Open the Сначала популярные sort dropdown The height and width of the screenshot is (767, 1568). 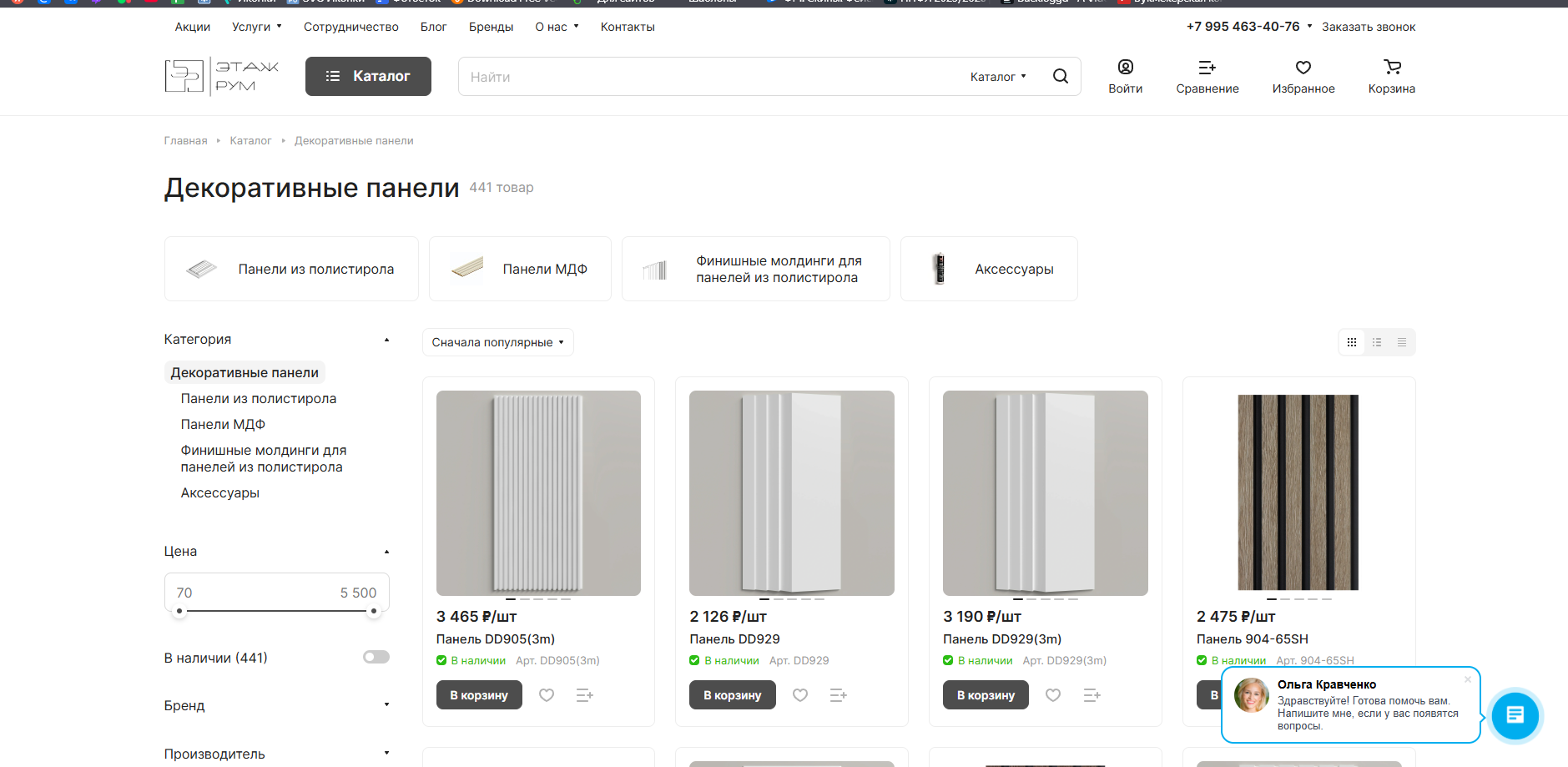[x=497, y=342]
